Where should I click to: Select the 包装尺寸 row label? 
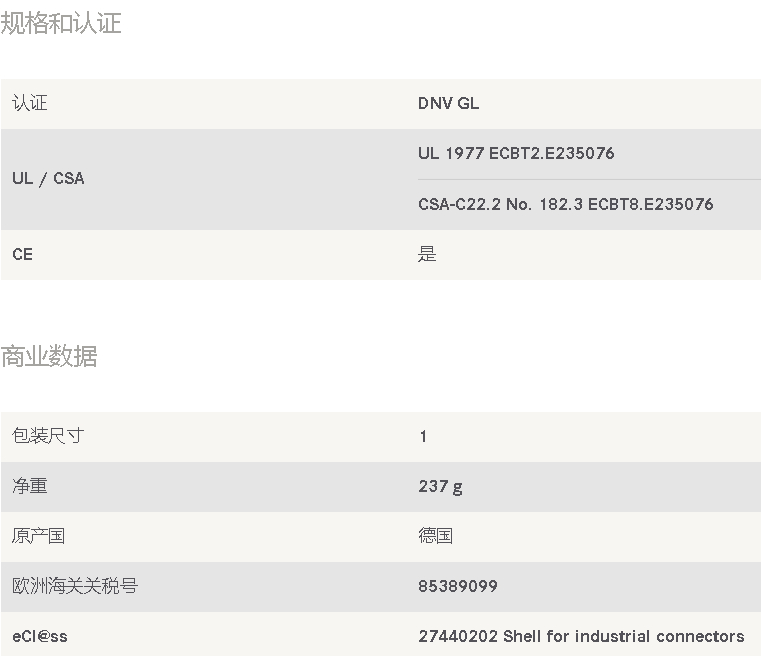(48, 436)
